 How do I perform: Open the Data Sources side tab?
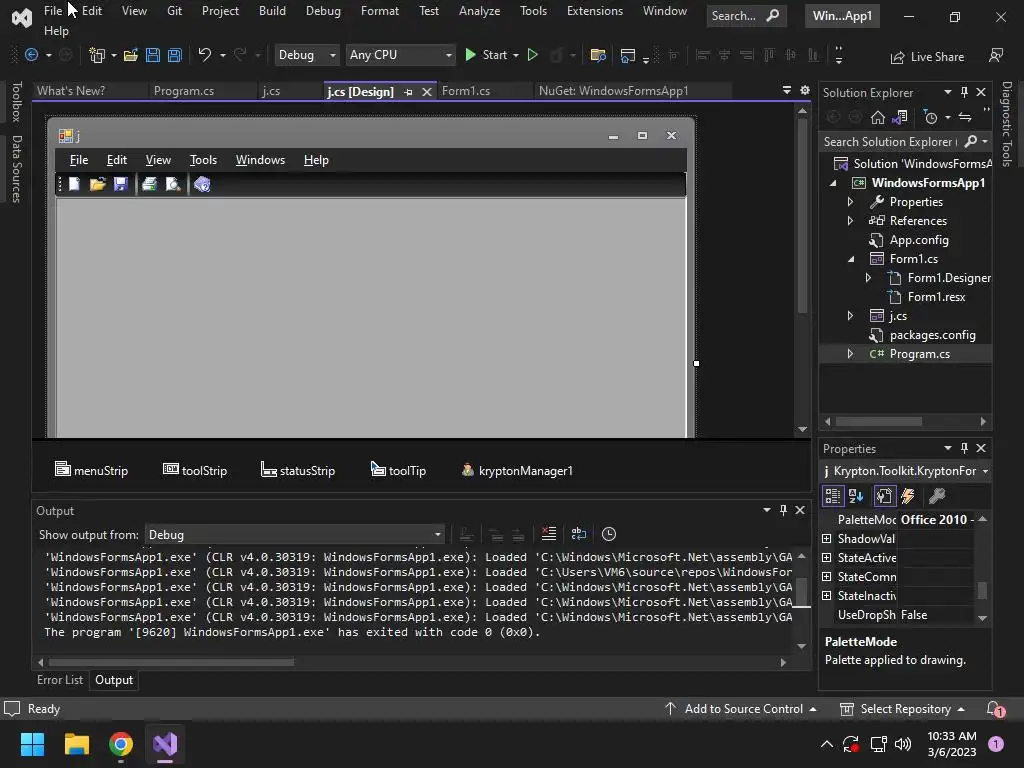point(17,169)
